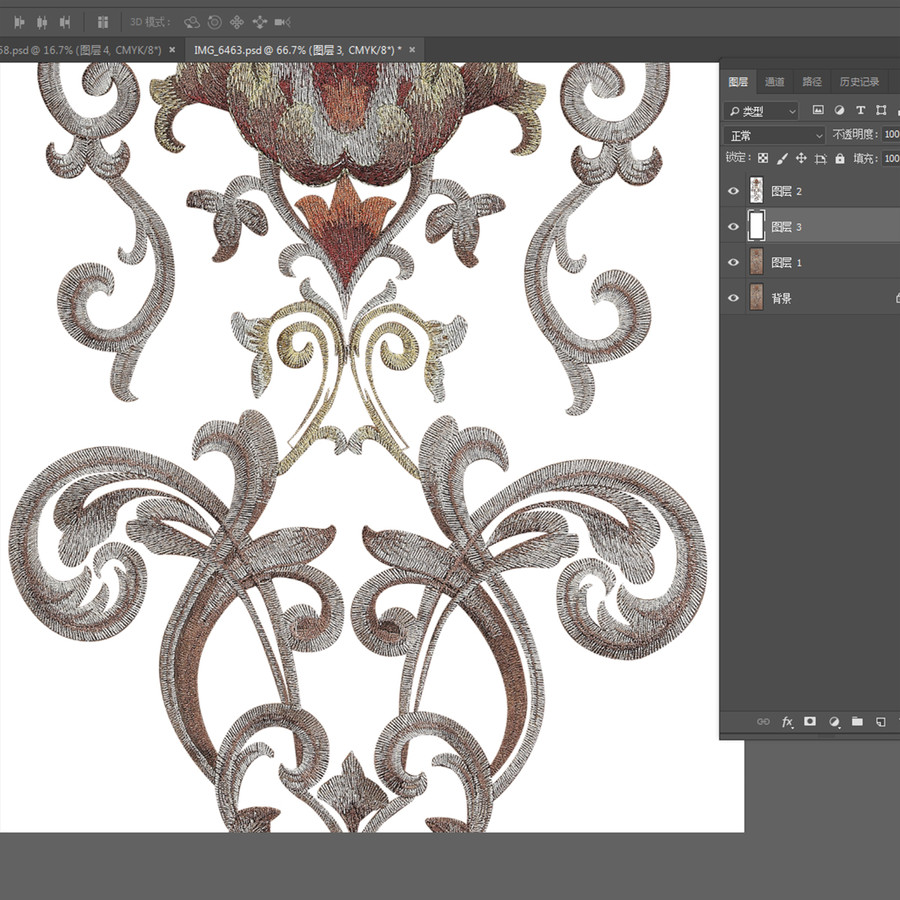Hide 背景 layer visibility
900x900 pixels.
click(733, 298)
